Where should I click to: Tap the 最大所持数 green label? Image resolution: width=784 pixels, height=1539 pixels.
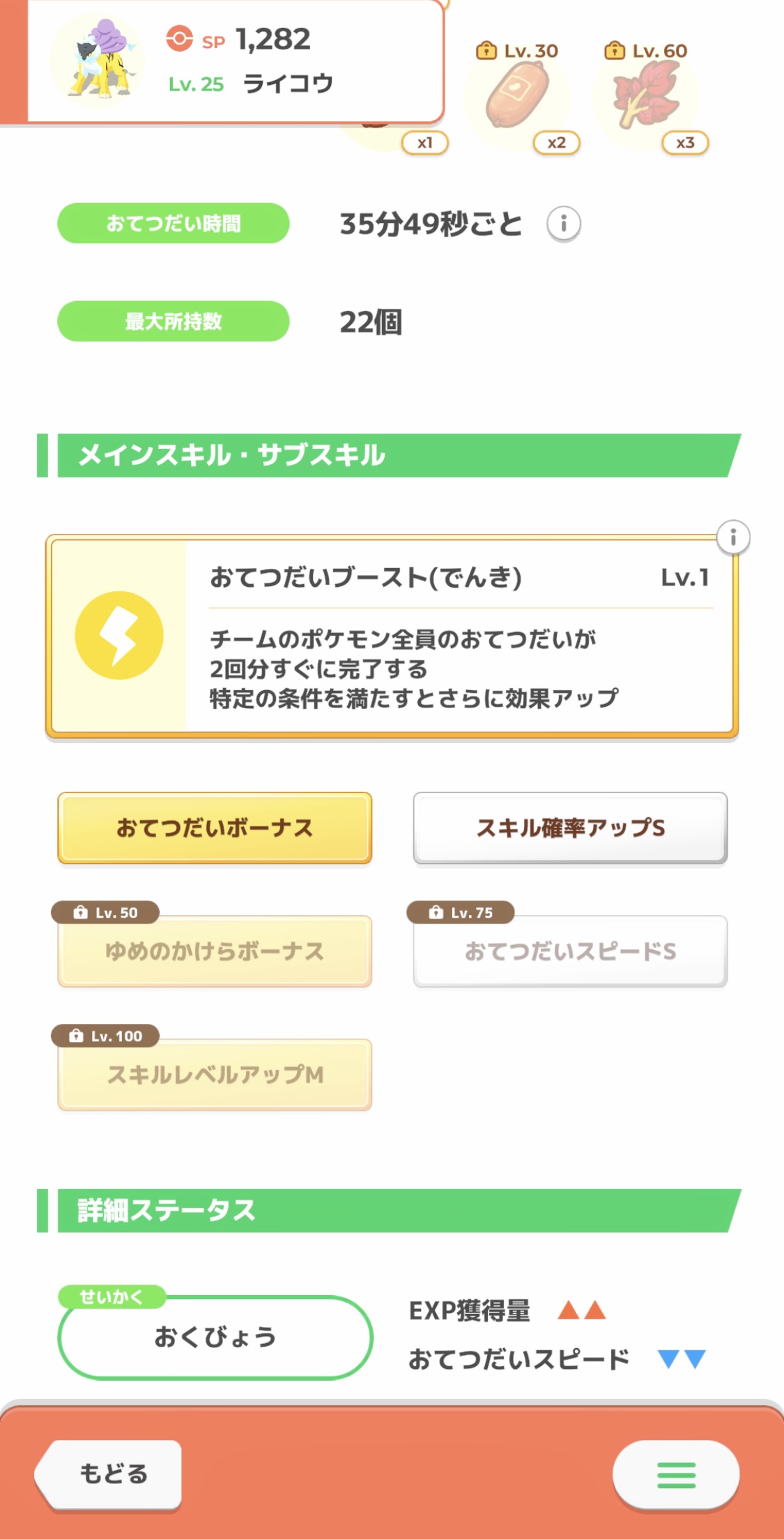coord(173,321)
